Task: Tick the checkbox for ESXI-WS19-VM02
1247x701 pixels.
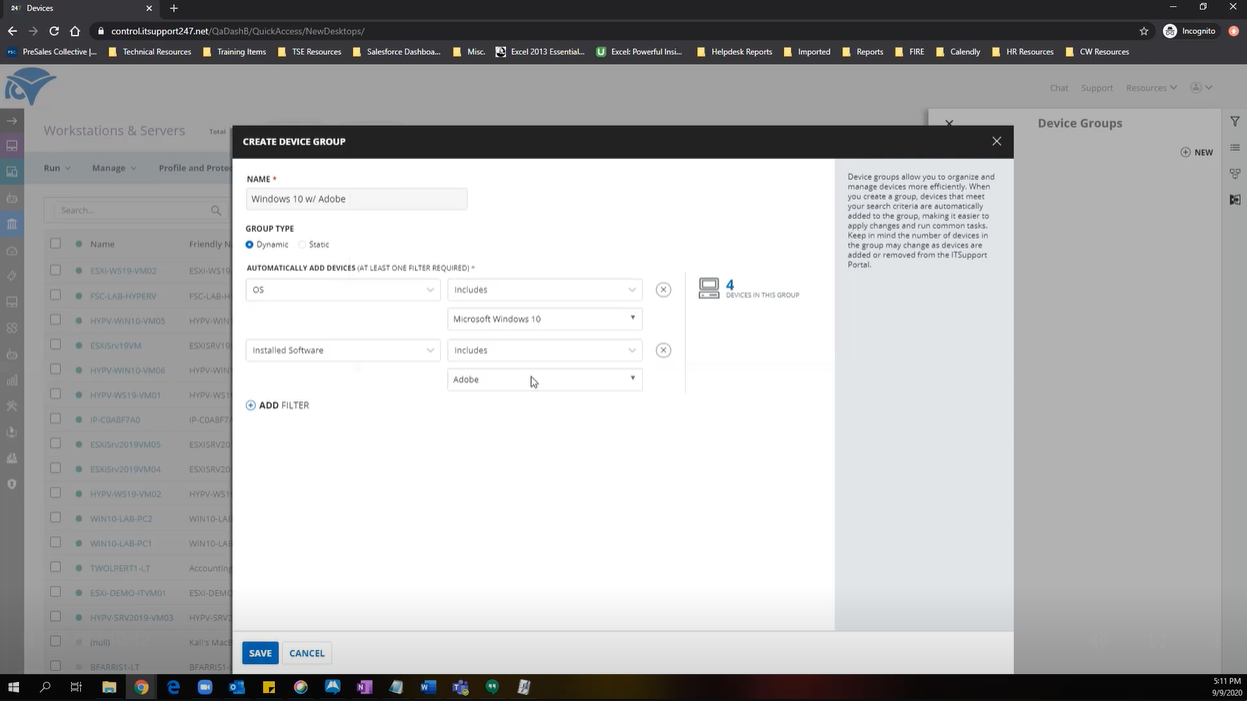Action: pos(55,270)
